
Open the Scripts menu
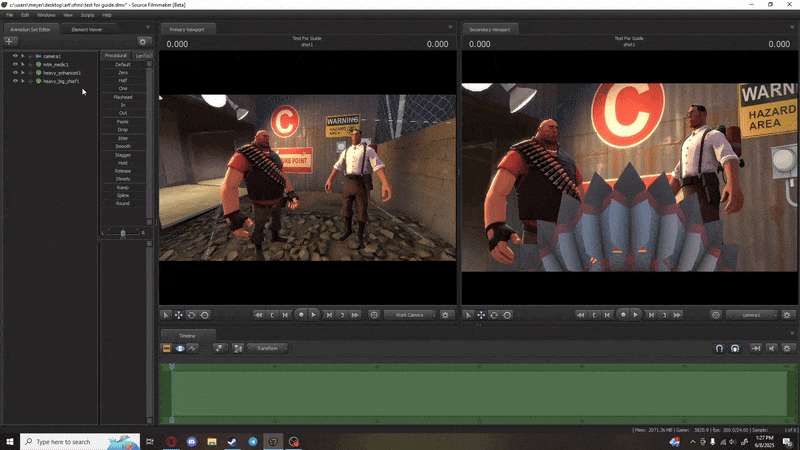click(88, 15)
